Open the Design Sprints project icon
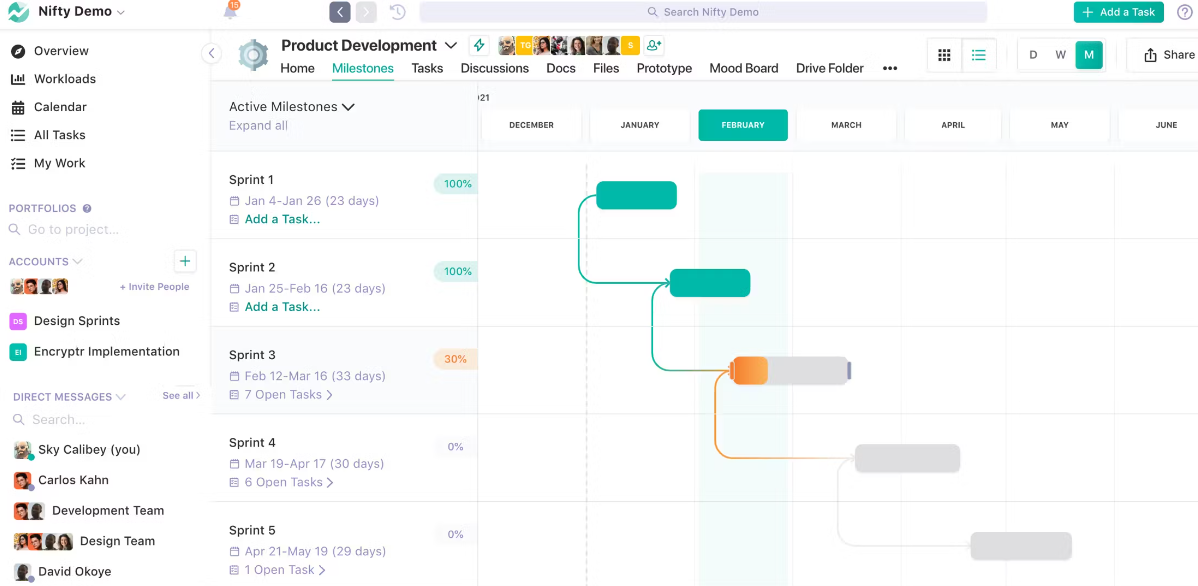 click(x=20, y=320)
